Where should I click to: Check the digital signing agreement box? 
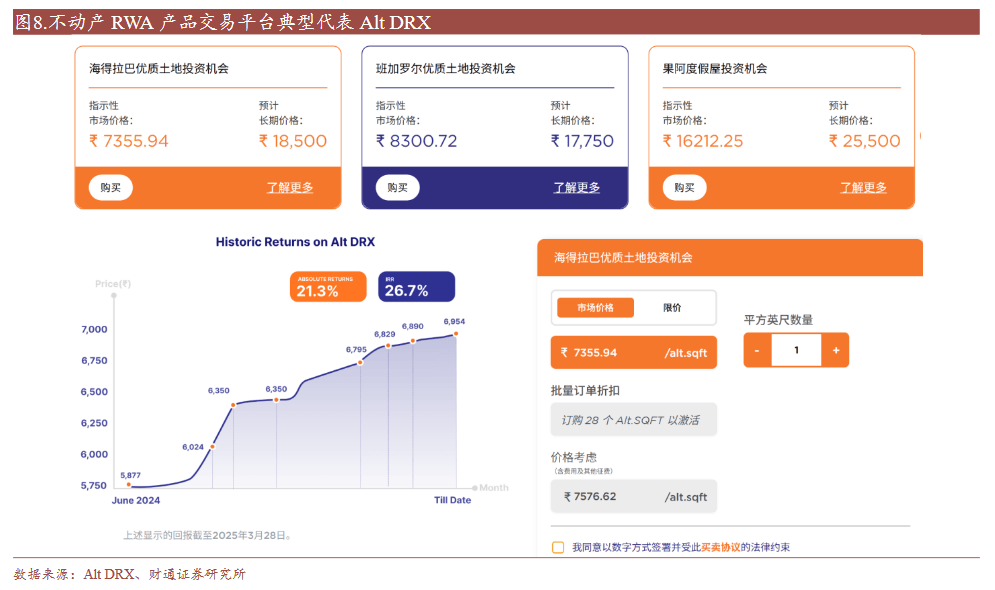pos(558,547)
